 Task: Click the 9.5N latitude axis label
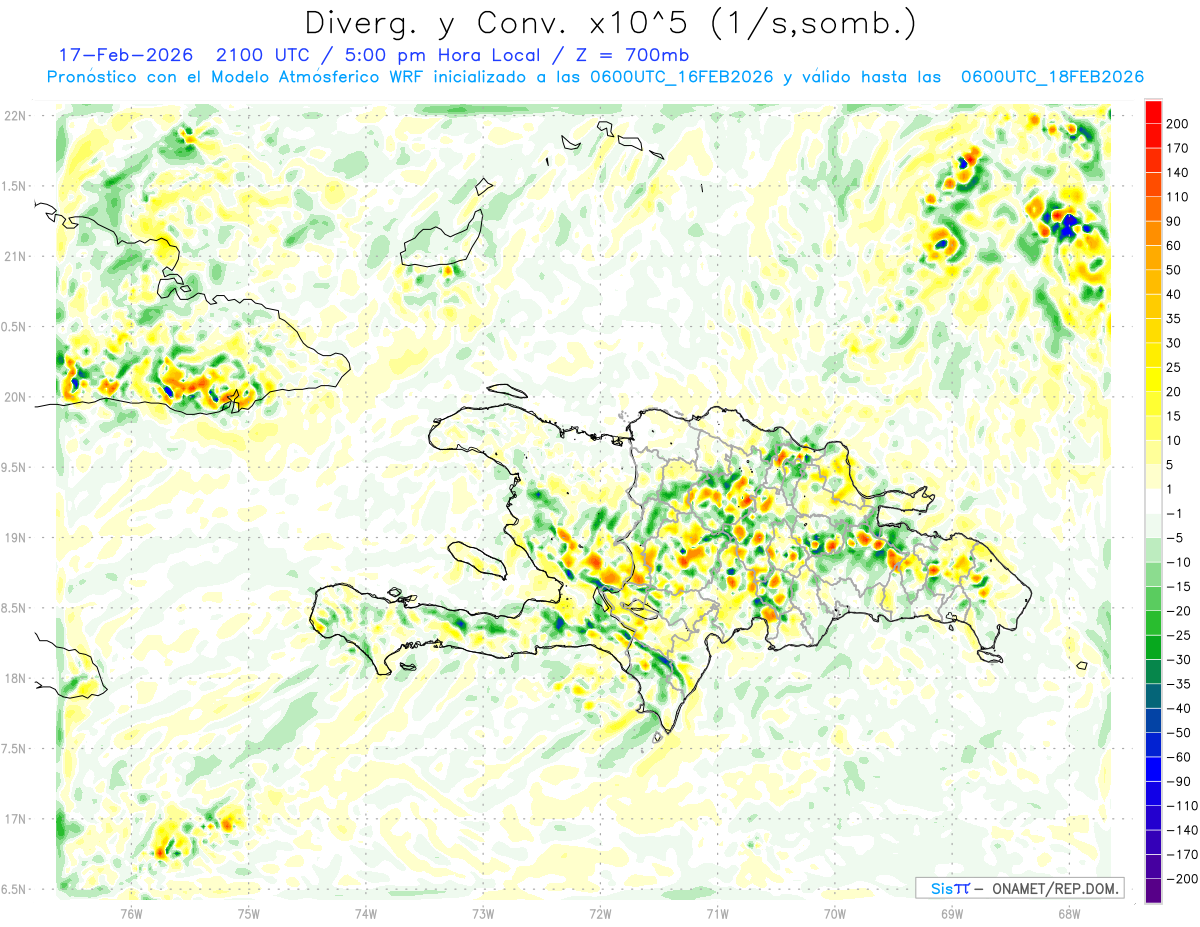point(15,467)
